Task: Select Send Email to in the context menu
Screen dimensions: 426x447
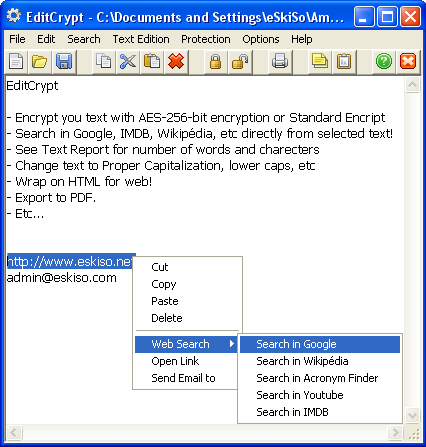Action: [186, 378]
